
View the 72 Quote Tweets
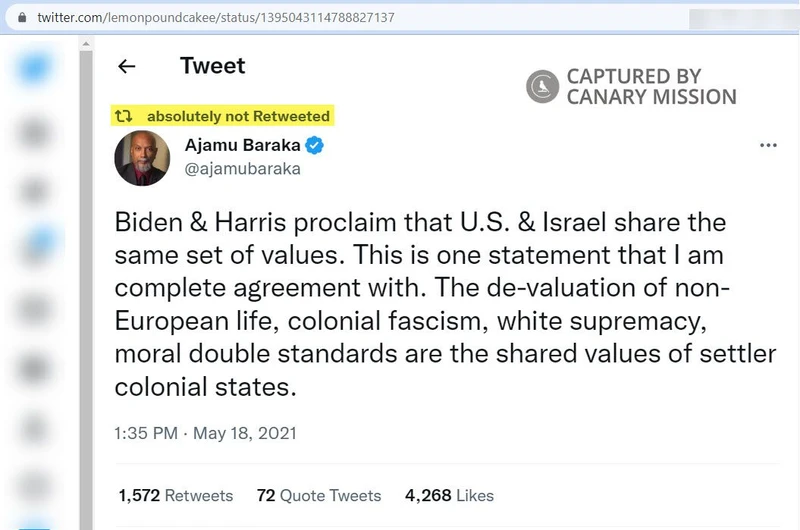(x=319, y=495)
